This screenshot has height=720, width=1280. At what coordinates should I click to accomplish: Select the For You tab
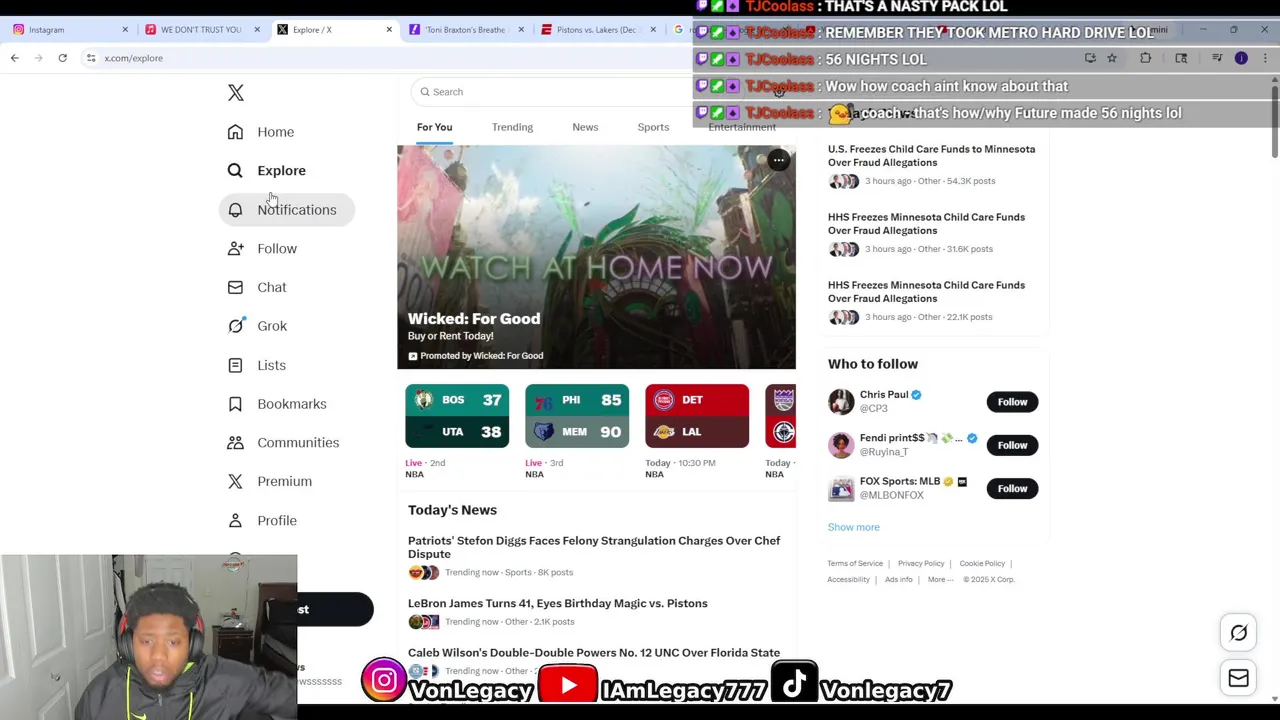pyautogui.click(x=434, y=127)
